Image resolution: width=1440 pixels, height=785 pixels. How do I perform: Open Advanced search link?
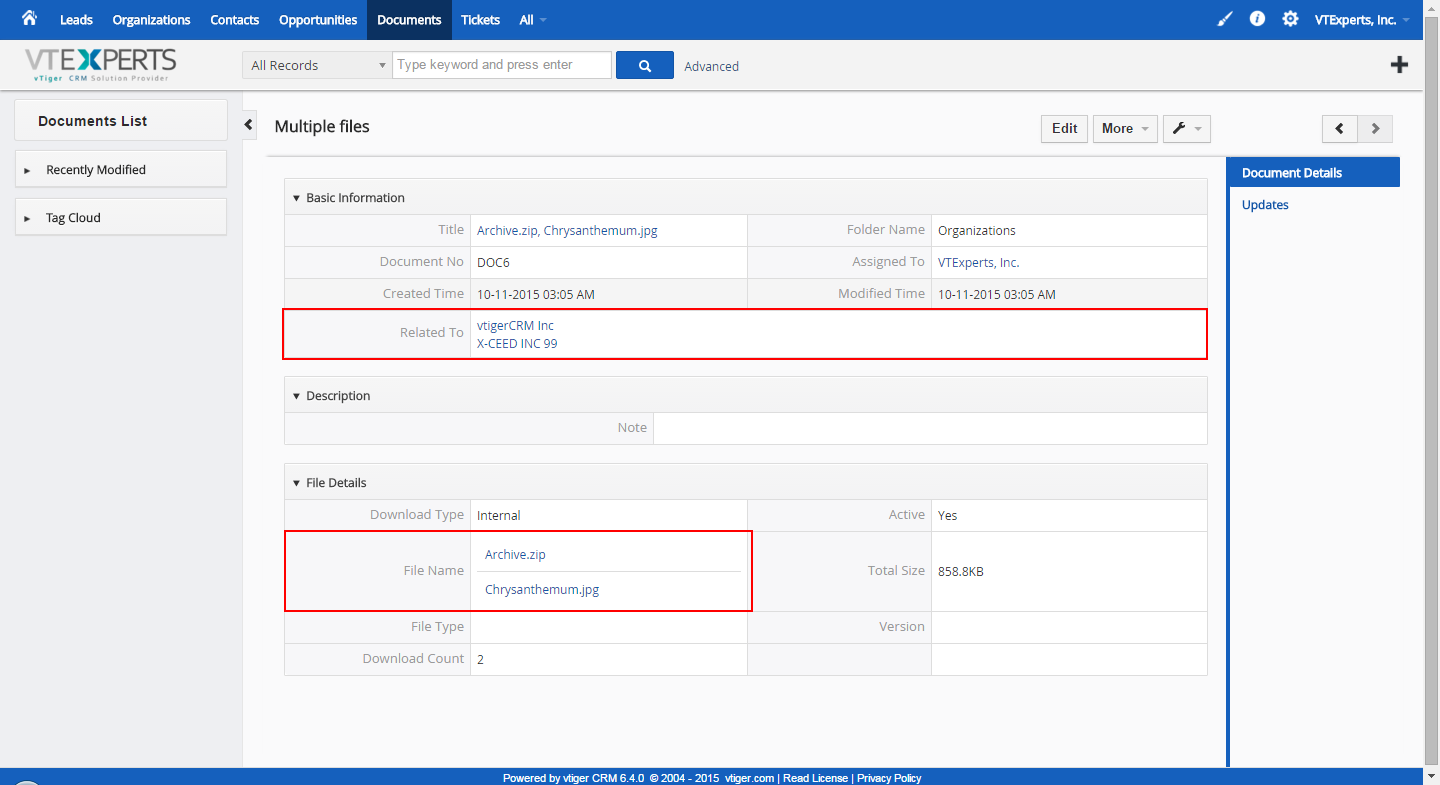pyautogui.click(x=712, y=66)
